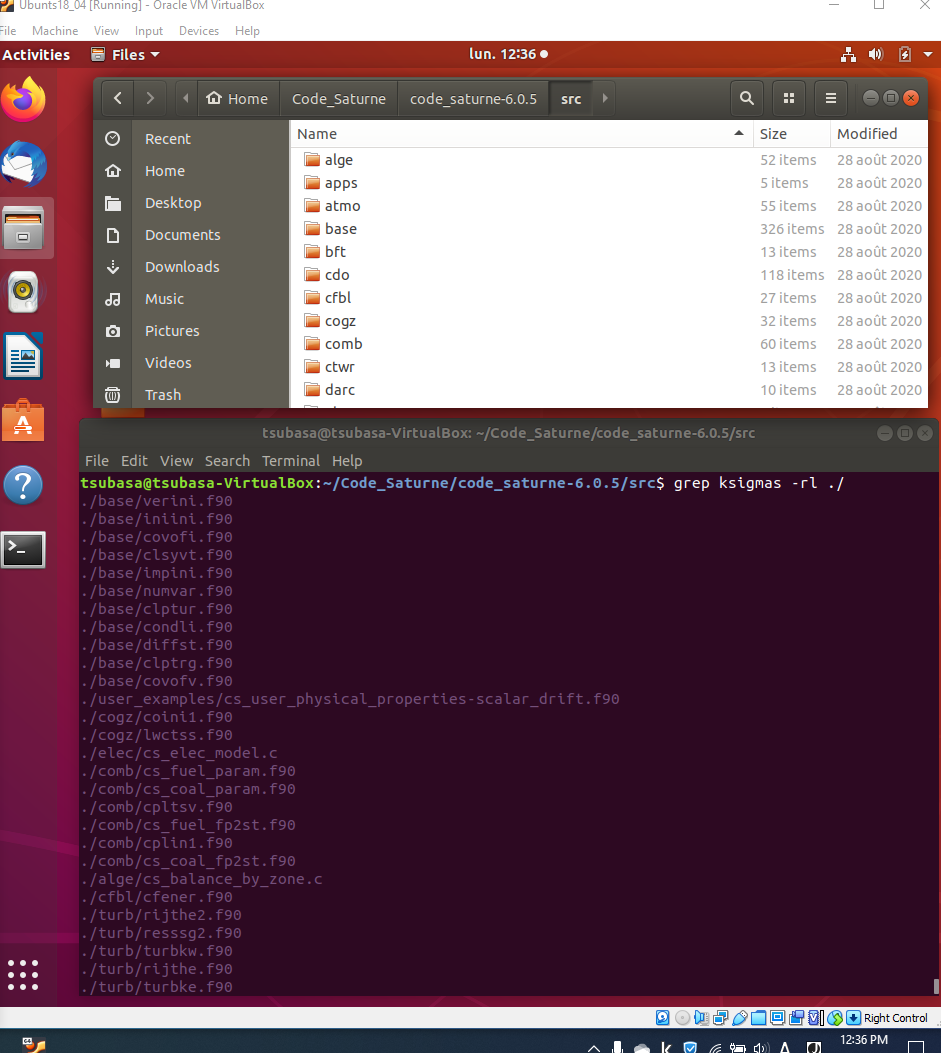This screenshot has width=941, height=1053.
Task: Click the terminal window scrollbar
Action: tap(936, 985)
